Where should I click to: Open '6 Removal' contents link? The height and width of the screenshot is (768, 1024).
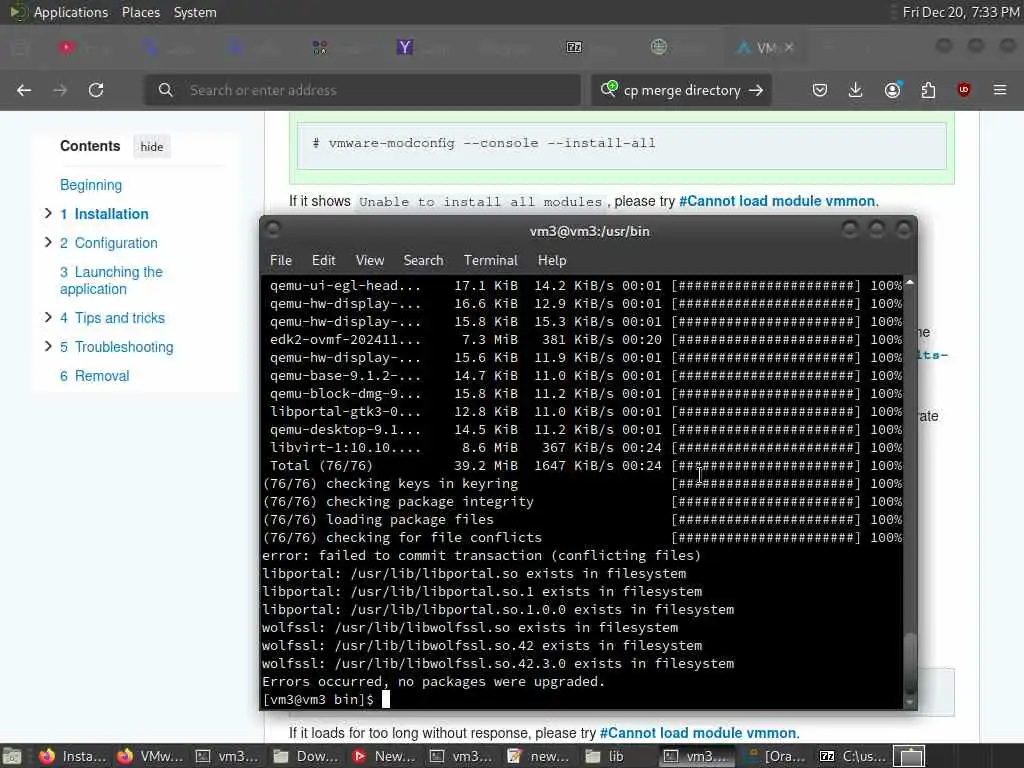click(x=95, y=376)
